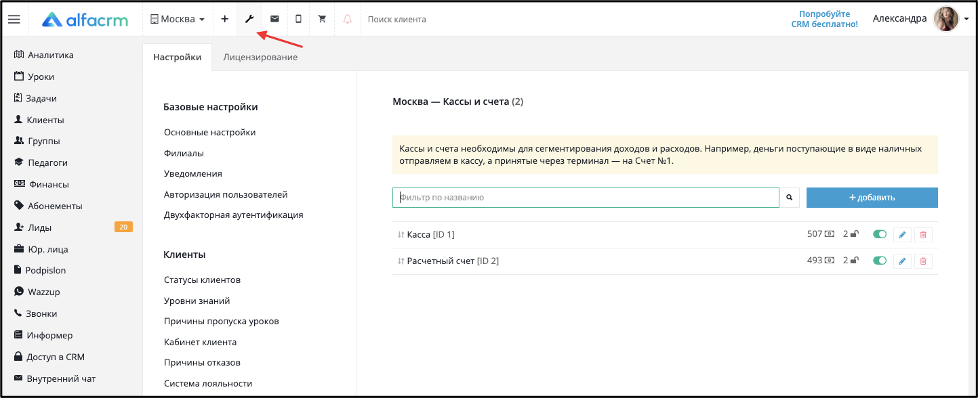Viewport: 979px width, 400px height.
Task: Open Авторизация пользователей settings link
Action: pyautogui.click(x=226, y=195)
